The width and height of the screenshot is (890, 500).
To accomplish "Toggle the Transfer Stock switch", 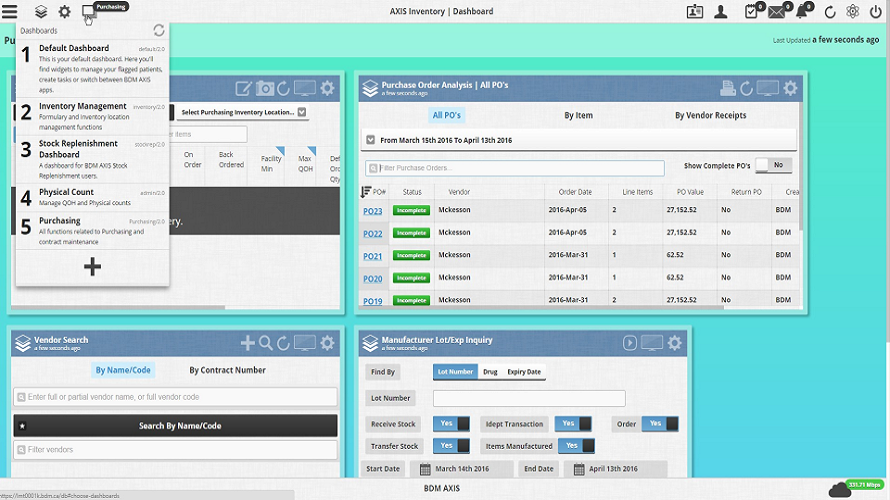I will point(451,446).
